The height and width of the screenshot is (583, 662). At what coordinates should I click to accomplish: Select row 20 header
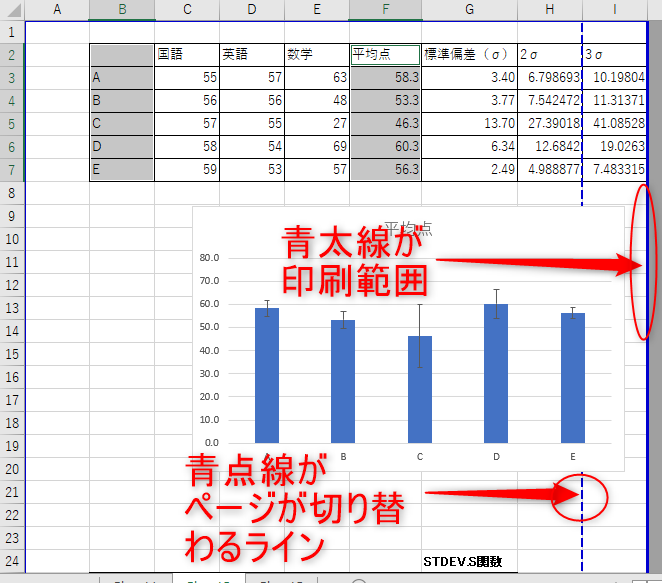12,469
